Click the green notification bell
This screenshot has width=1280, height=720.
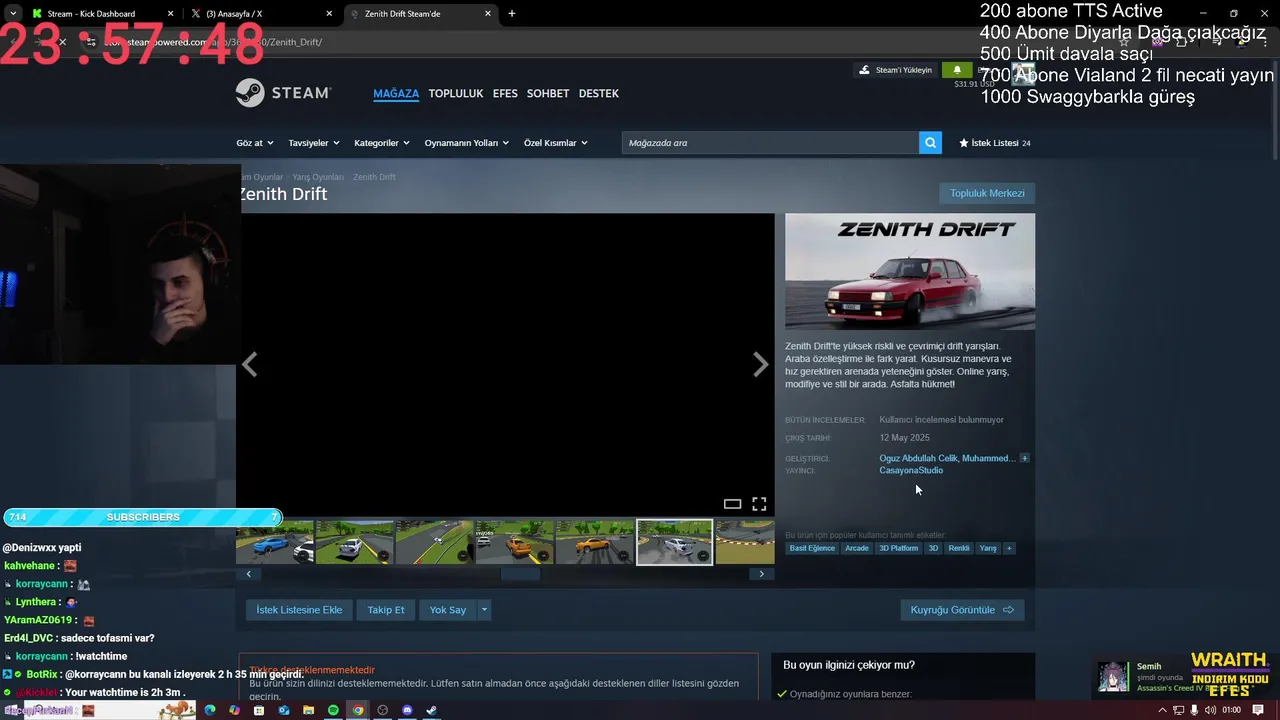click(x=957, y=70)
